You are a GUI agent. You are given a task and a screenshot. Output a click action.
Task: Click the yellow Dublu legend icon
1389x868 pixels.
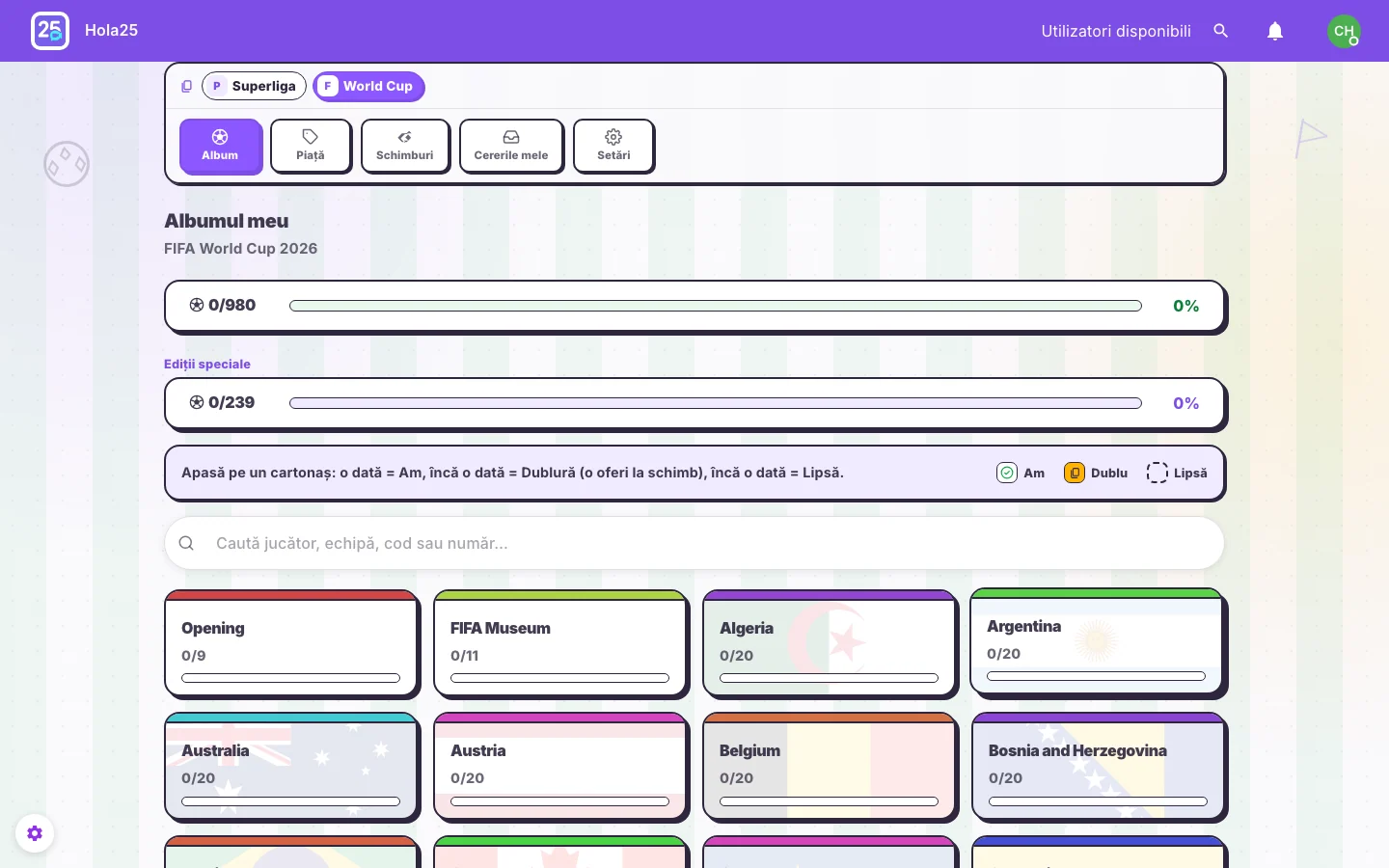point(1075,473)
